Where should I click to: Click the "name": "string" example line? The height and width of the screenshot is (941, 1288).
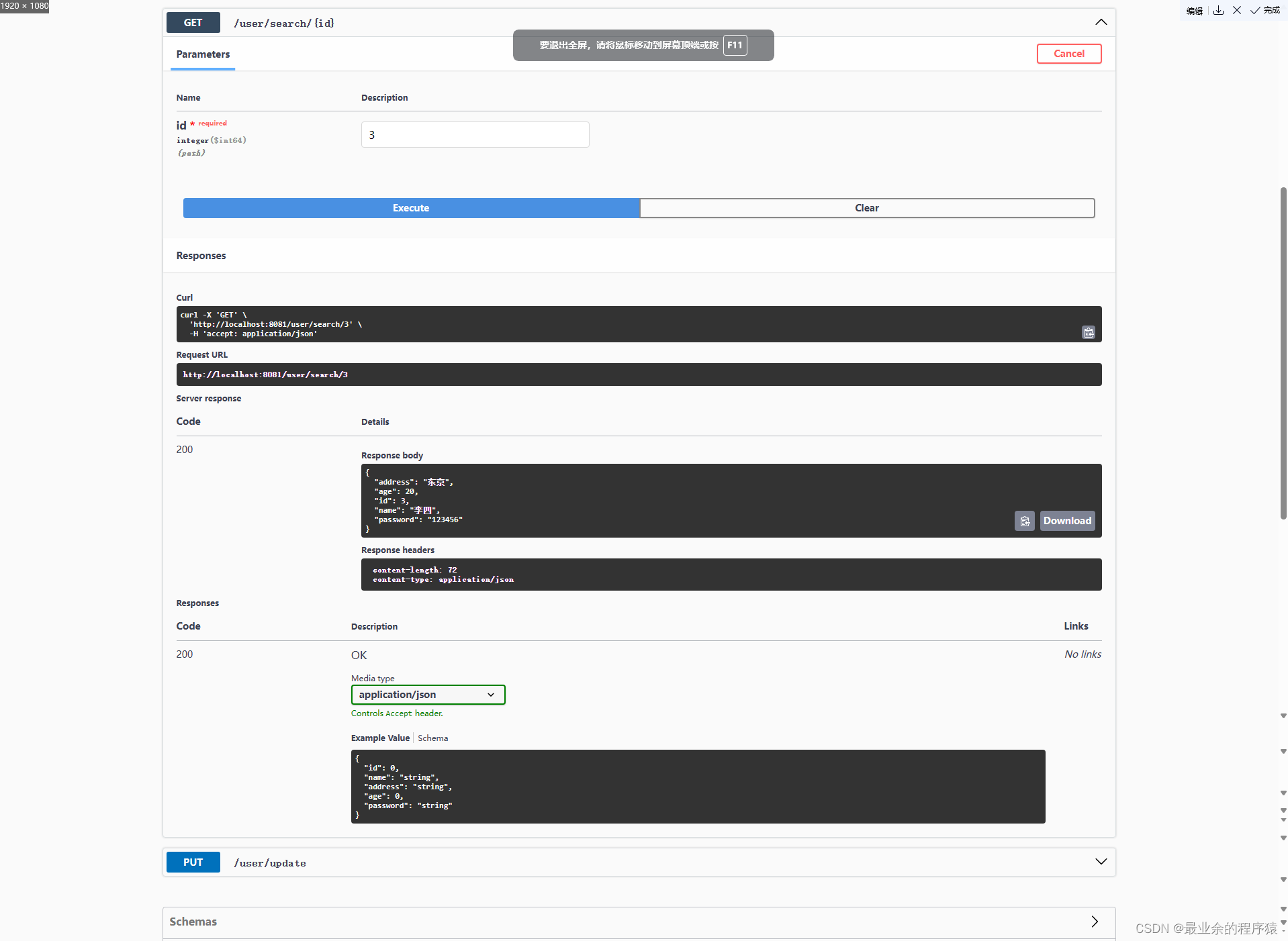point(401,777)
